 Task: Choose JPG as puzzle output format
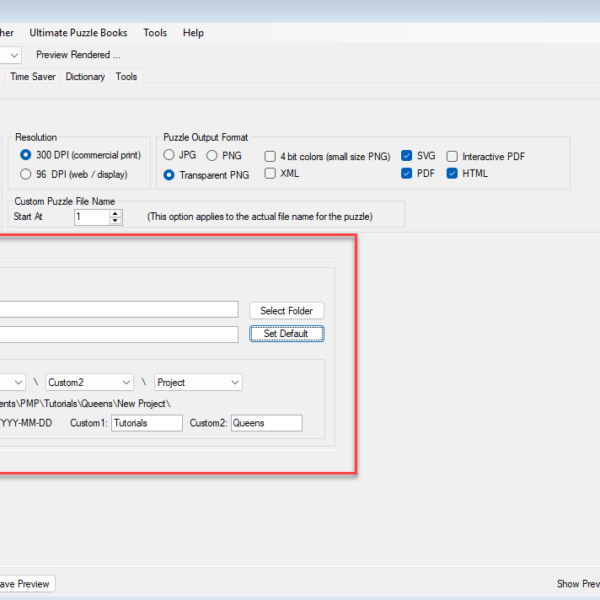[169, 156]
